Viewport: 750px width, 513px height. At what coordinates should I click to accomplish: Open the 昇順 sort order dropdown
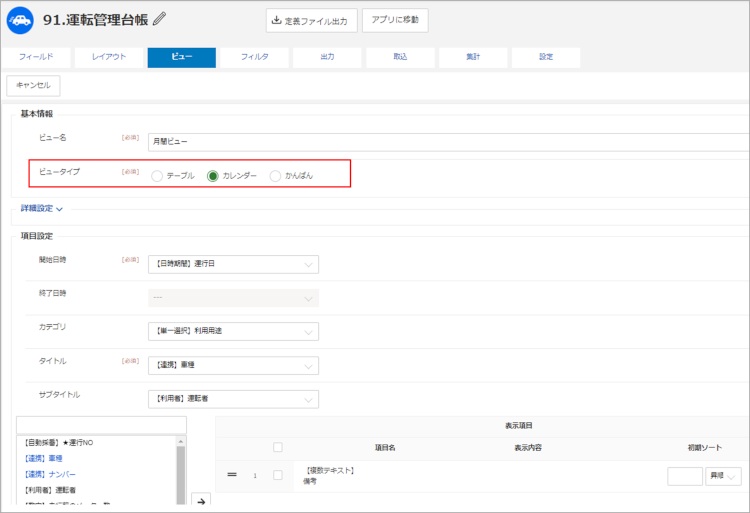click(x=723, y=476)
